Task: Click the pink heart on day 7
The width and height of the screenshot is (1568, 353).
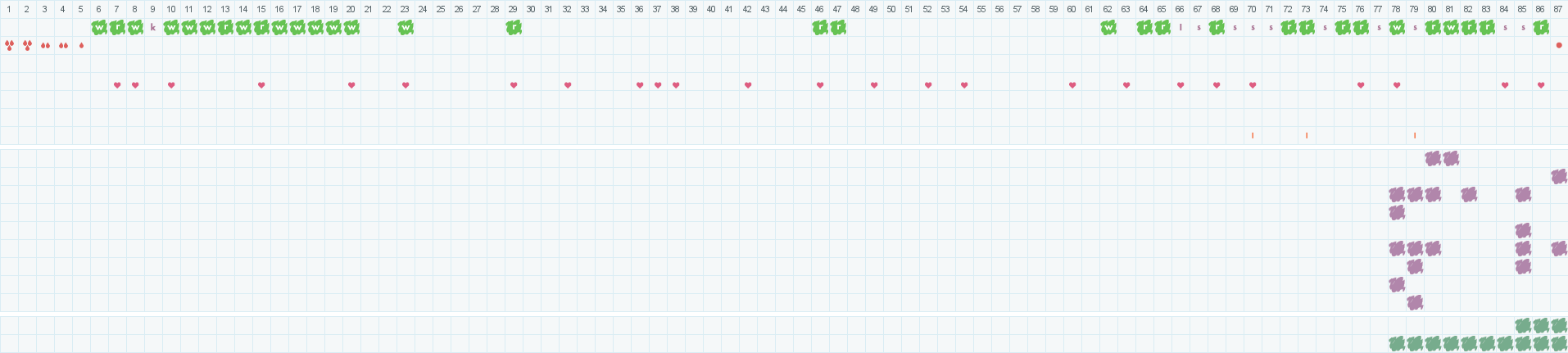Action: [117, 85]
